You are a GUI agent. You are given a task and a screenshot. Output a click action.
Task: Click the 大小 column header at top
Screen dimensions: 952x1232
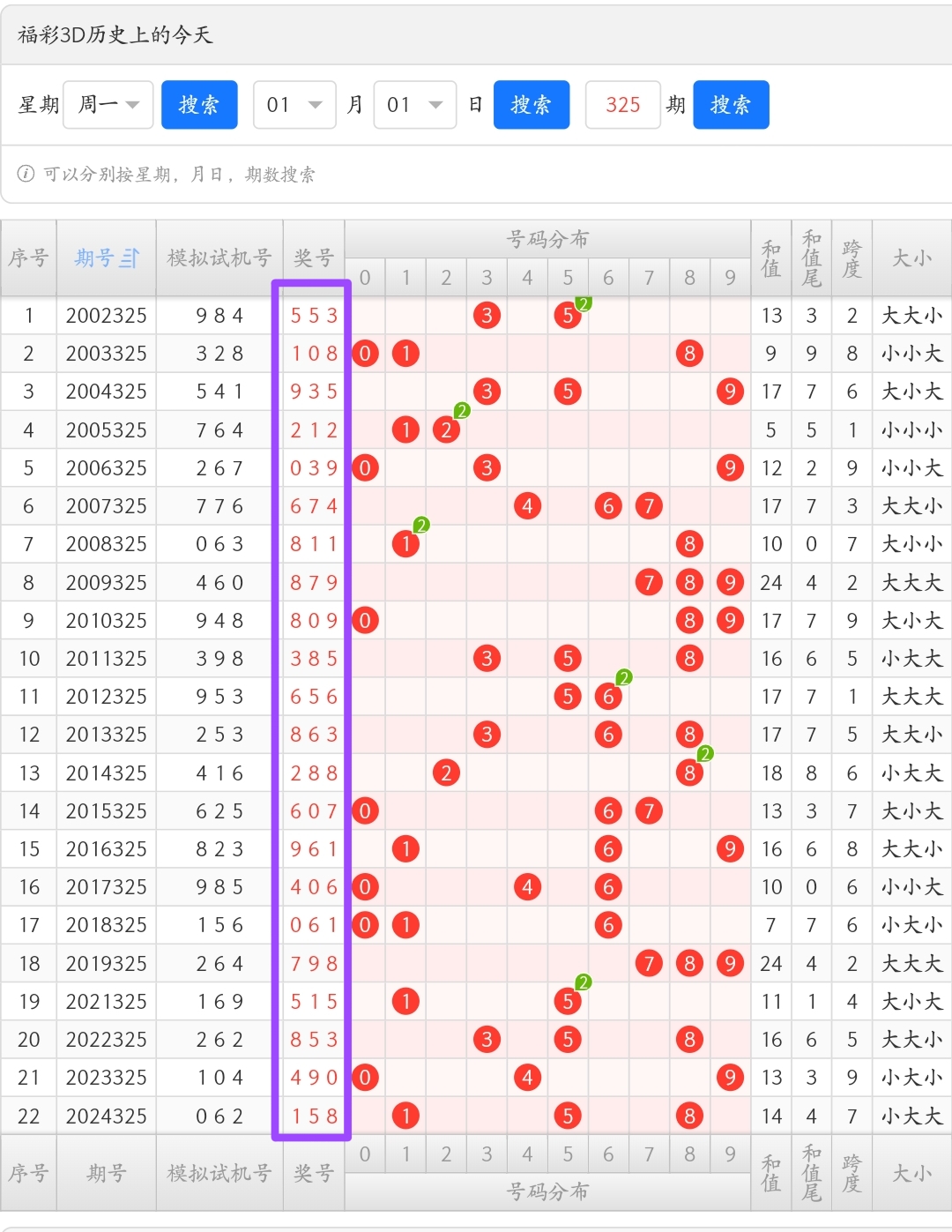tap(911, 258)
